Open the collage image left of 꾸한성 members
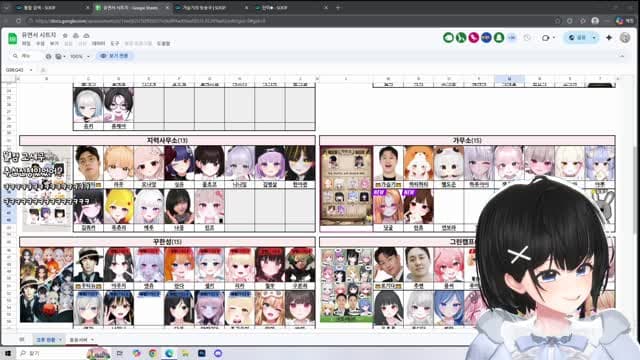The image size is (640, 360). click(47, 285)
